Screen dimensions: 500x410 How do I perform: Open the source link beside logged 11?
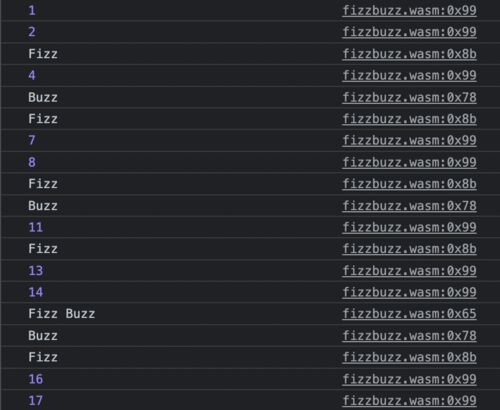409,227
